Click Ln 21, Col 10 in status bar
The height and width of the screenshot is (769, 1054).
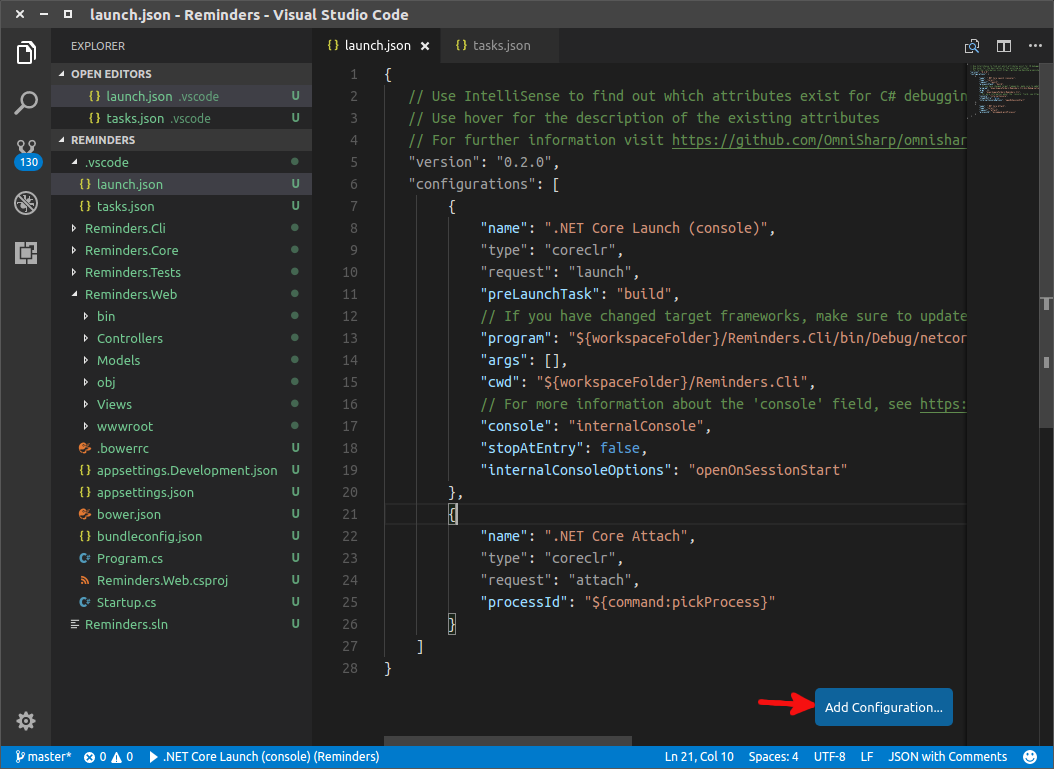[699, 757]
